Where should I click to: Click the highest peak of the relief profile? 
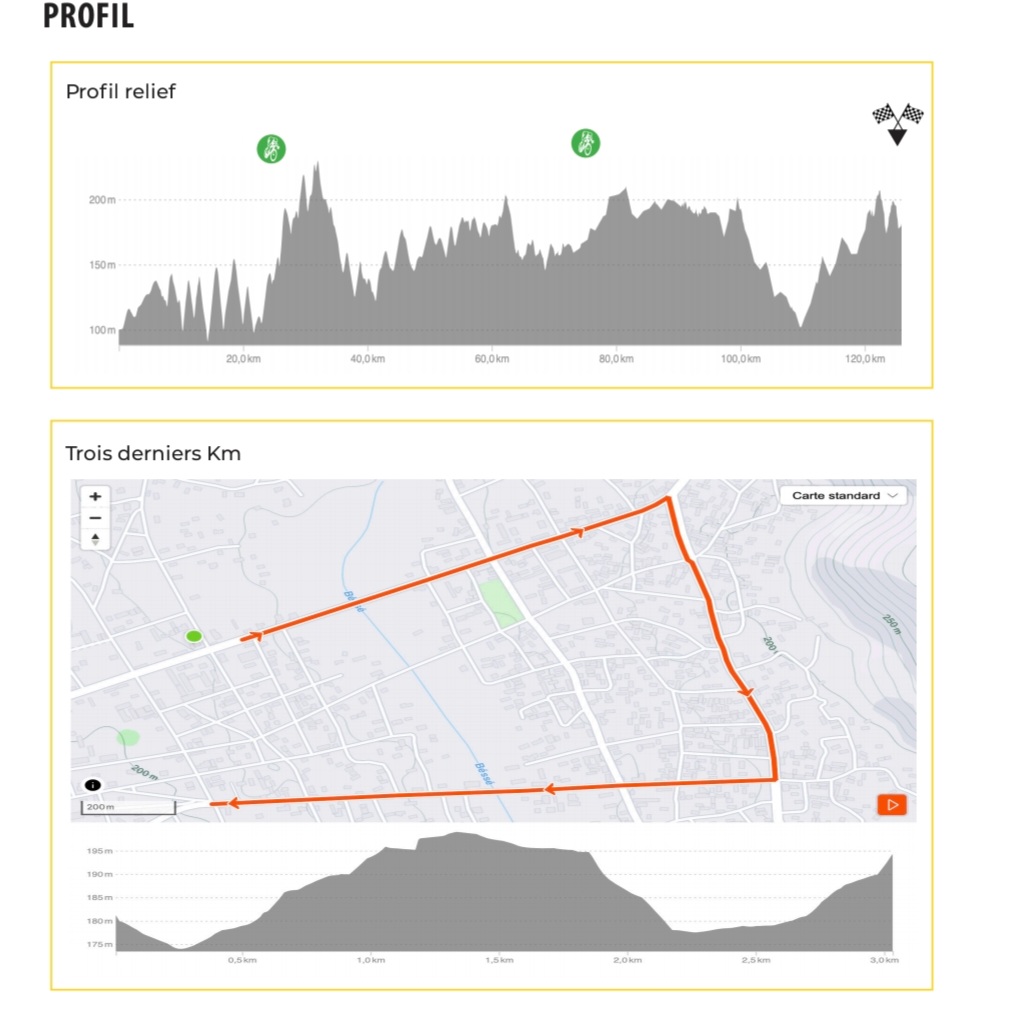317,164
